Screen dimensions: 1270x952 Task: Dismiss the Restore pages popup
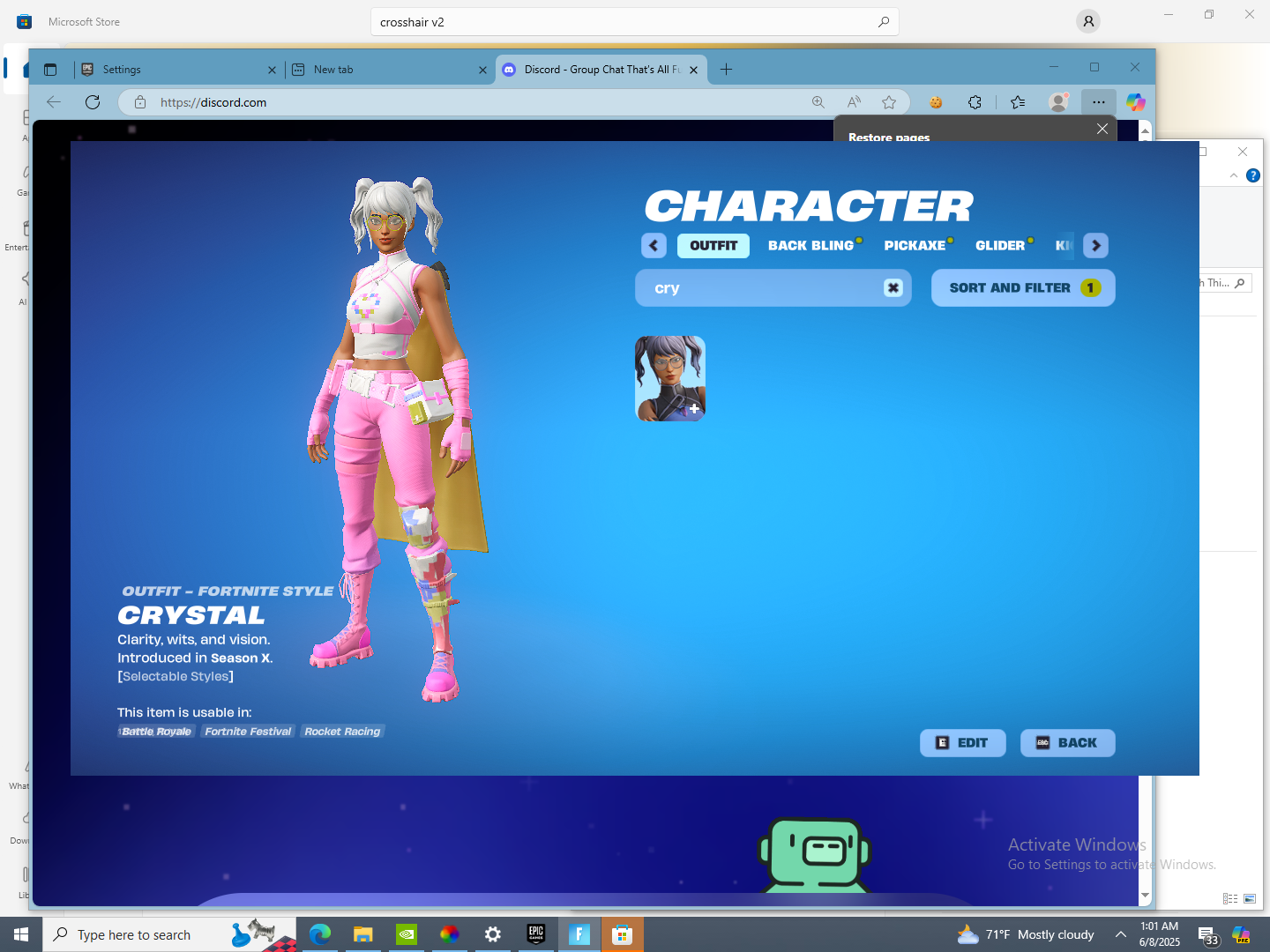click(1102, 129)
